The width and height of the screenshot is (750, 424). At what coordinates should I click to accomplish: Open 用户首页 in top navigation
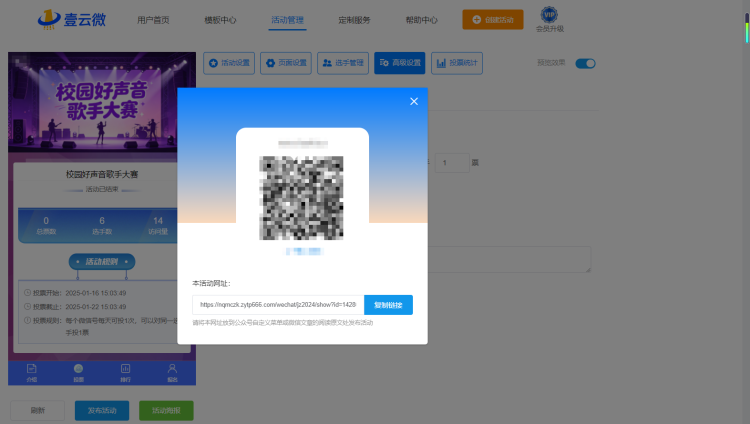(x=153, y=20)
